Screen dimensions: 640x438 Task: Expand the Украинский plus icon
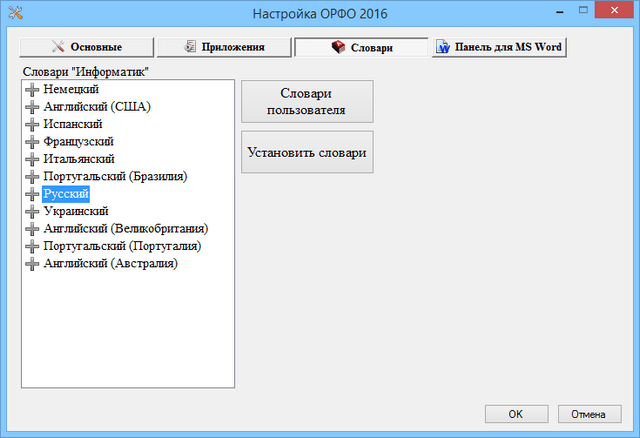pyautogui.click(x=33, y=211)
